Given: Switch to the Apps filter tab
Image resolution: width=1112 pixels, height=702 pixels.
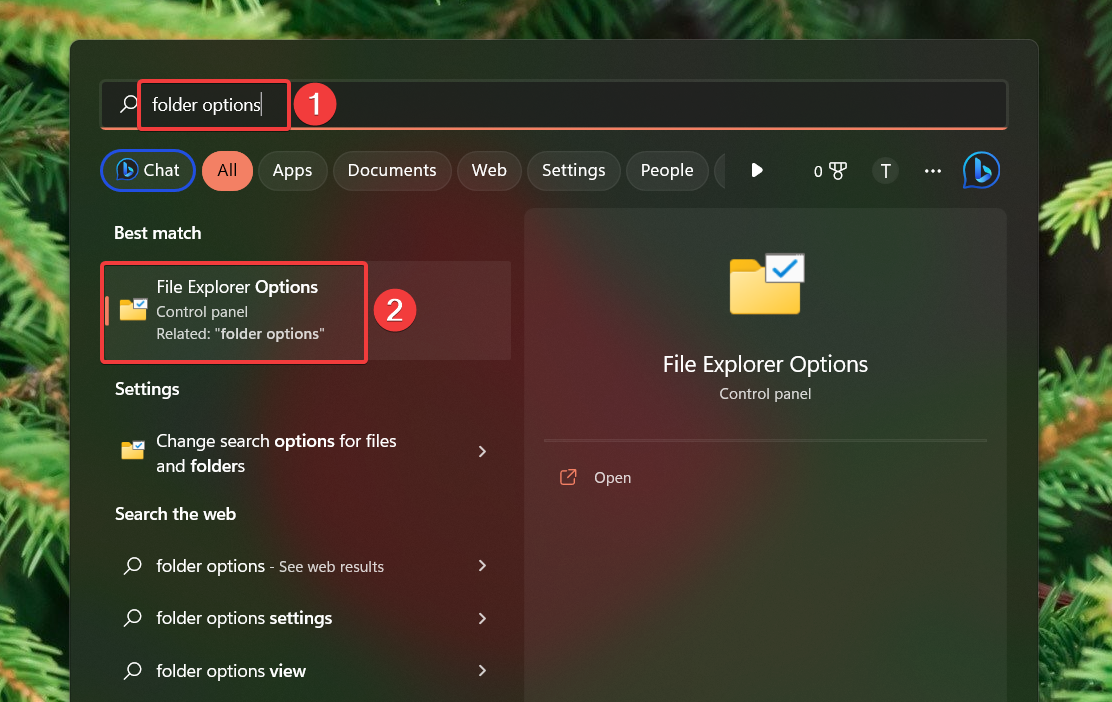Looking at the screenshot, I should point(292,171).
